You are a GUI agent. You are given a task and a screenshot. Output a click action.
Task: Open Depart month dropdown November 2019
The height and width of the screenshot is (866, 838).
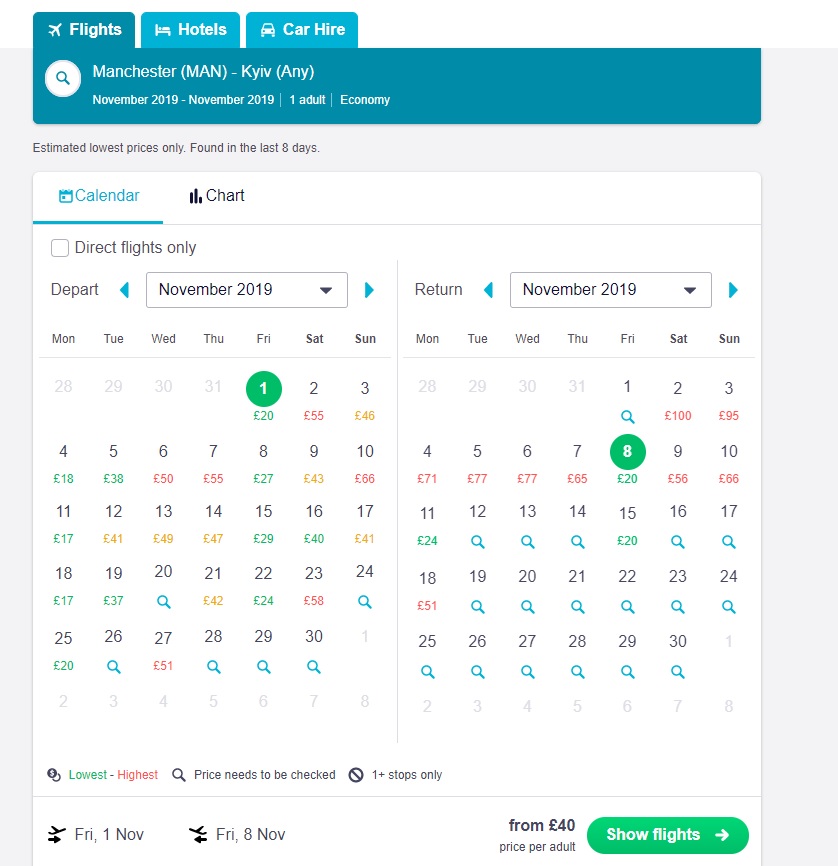pos(246,290)
